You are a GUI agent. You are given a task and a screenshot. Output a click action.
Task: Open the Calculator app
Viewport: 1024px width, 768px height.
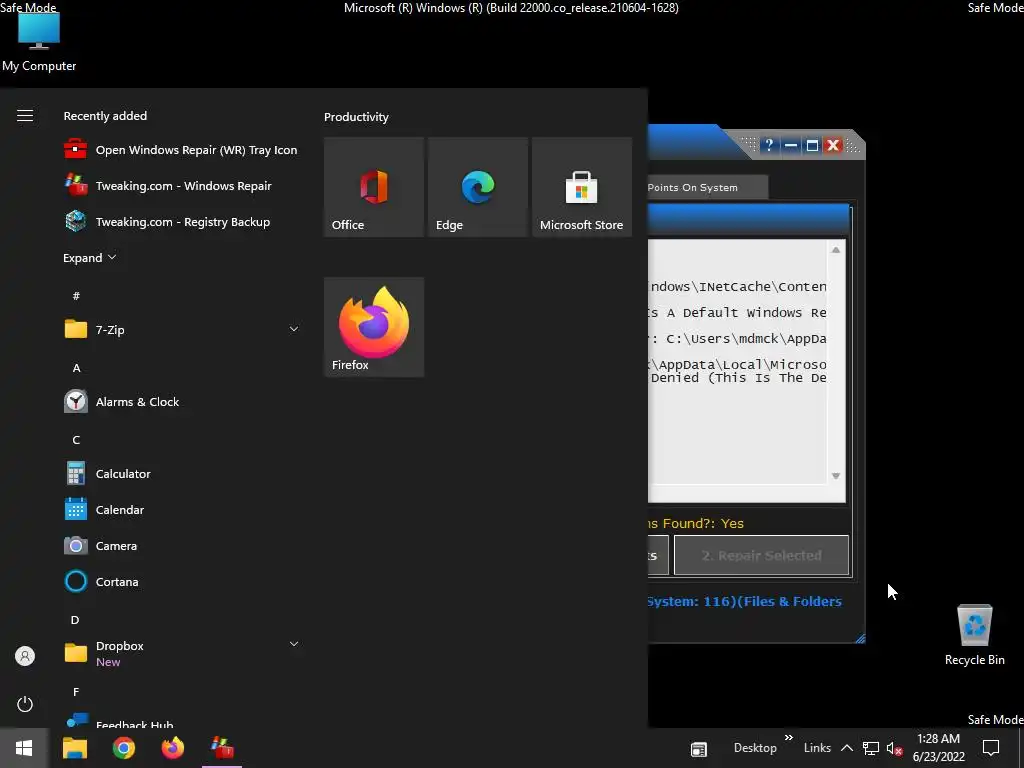108,473
